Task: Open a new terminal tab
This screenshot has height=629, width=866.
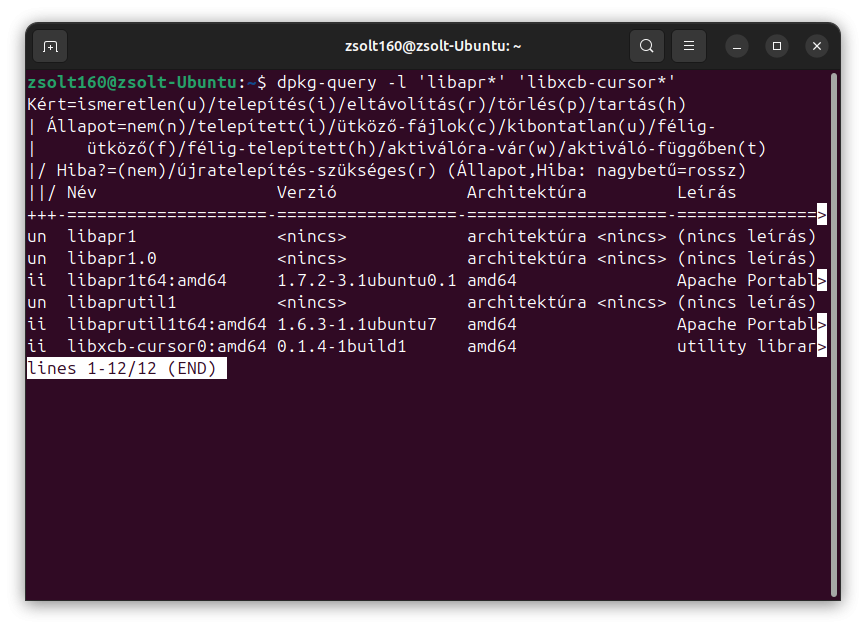Action: coord(50,46)
